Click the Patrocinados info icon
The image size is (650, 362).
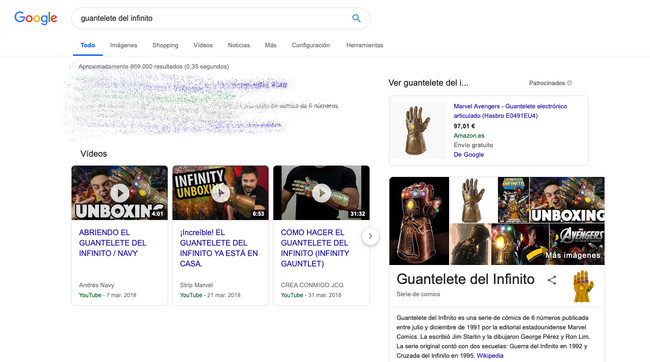(570, 83)
